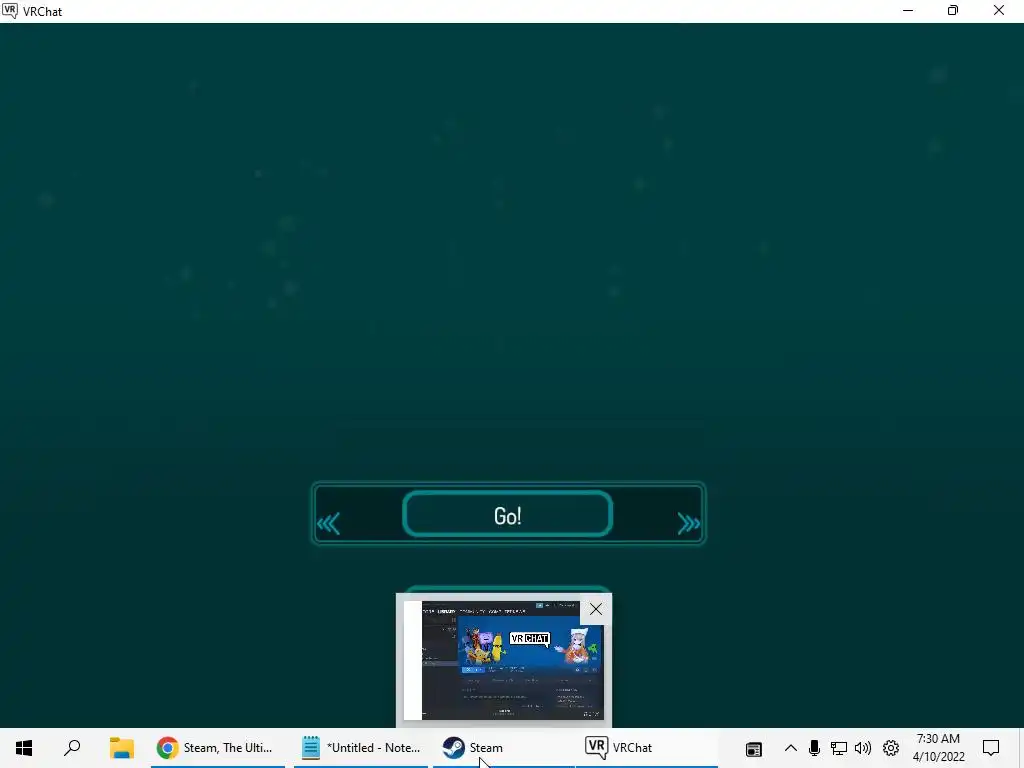1024x768 pixels.
Task: Click the Go! button in VRChat
Action: click(507, 515)
